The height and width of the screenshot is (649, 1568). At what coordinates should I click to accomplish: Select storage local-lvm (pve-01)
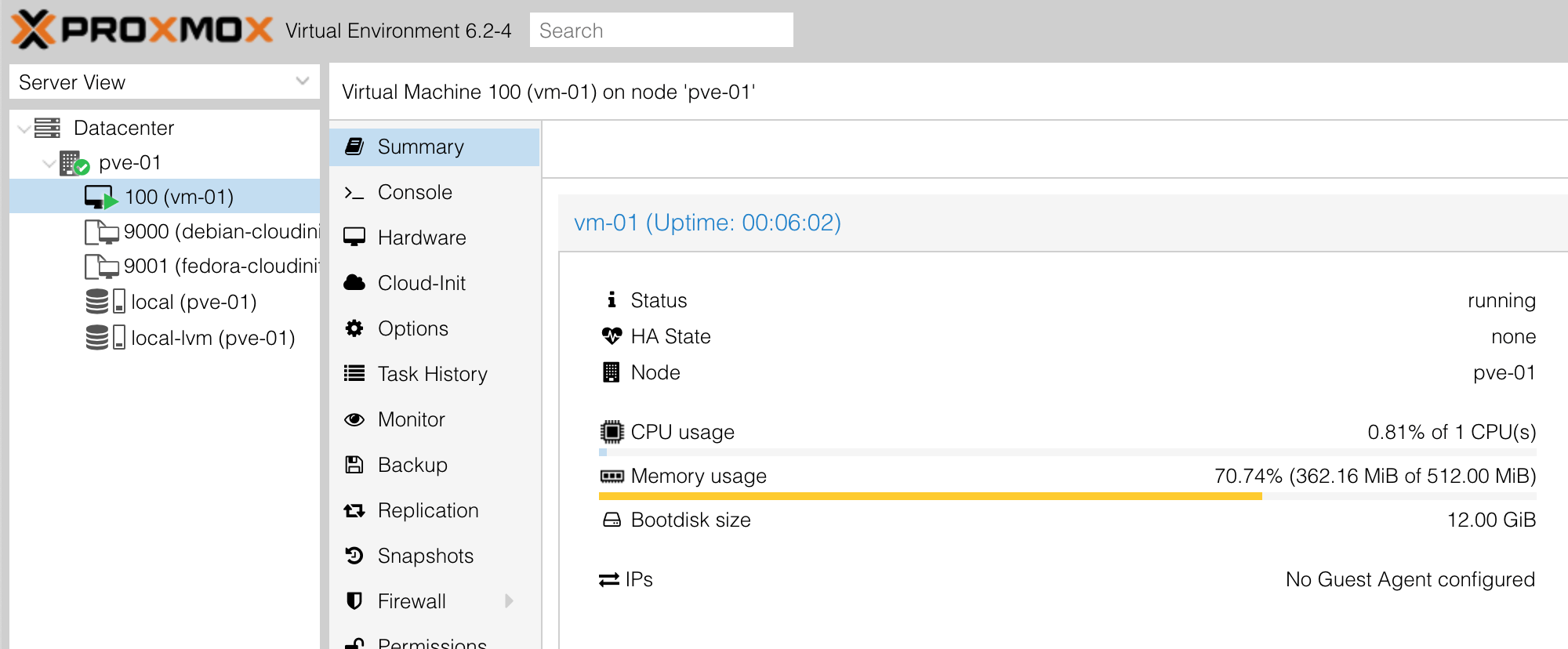[165, 338]
